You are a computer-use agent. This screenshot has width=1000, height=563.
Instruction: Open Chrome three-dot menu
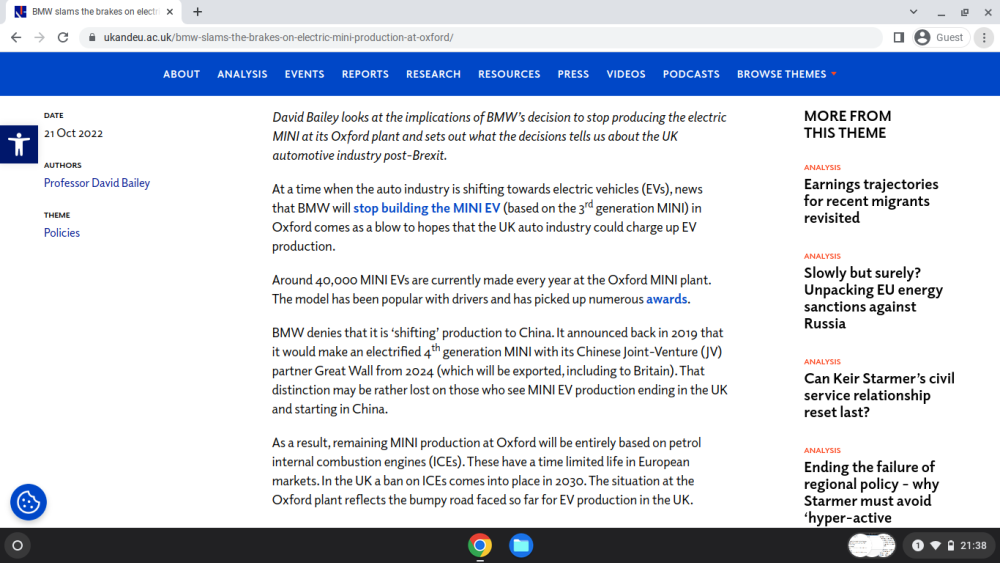[x=984, y=38]
